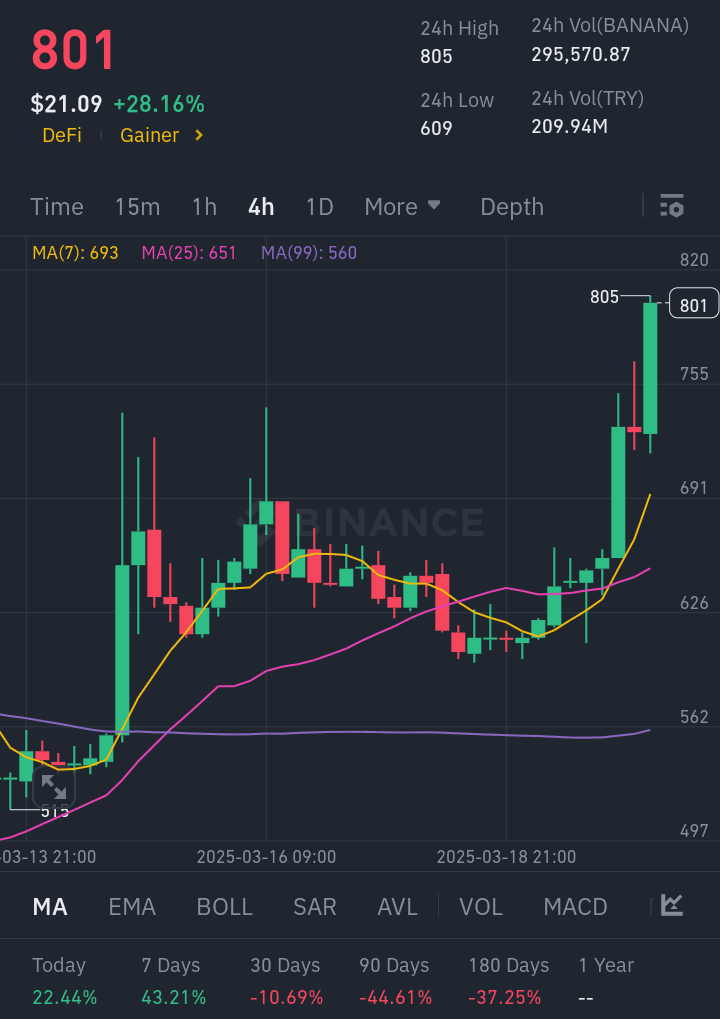
Task: Switch to the 15m interval
Action: coord(137,207)
